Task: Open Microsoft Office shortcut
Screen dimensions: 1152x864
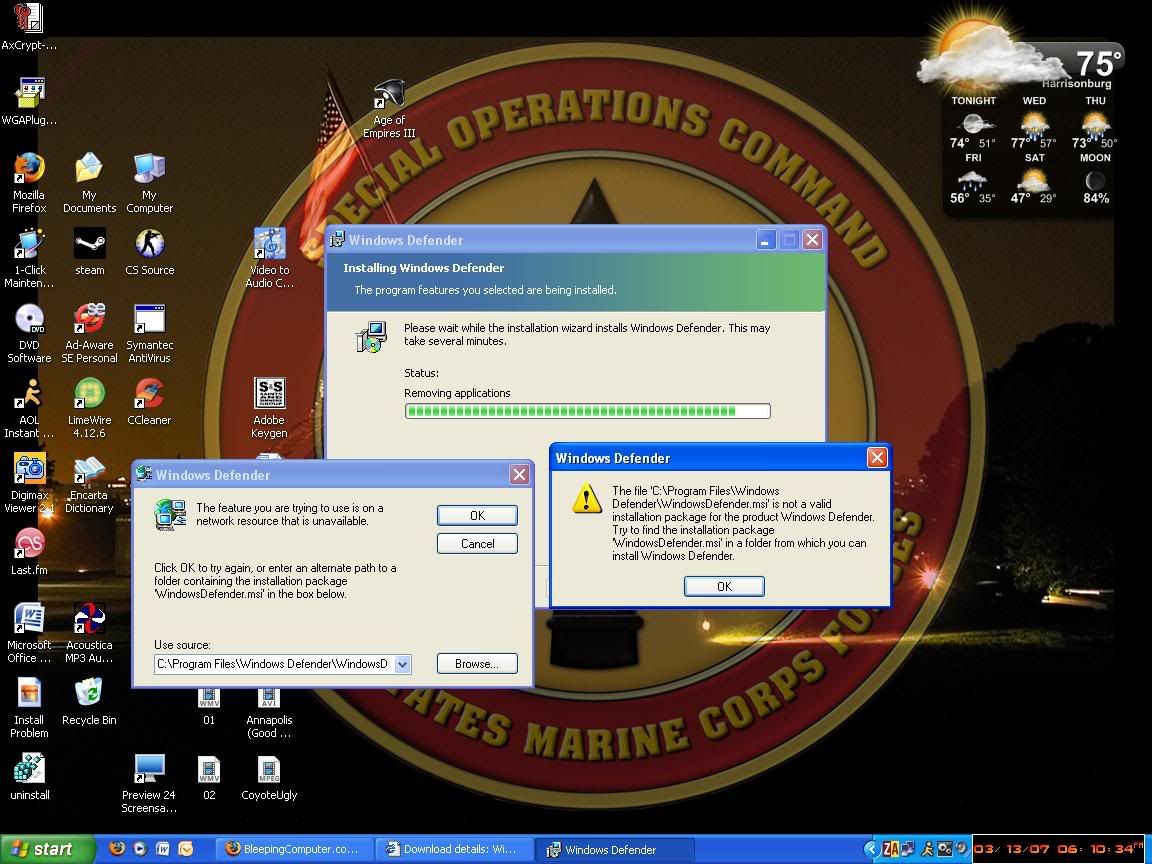Action: coord(29,633)
